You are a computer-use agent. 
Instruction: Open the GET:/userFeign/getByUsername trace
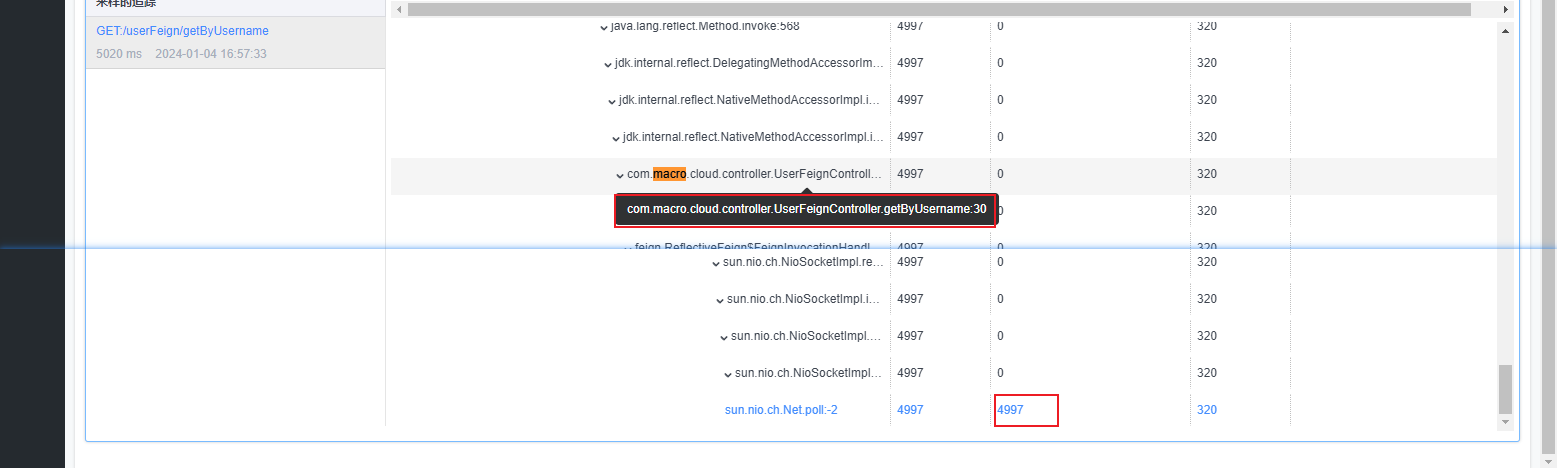click(182, 31)
